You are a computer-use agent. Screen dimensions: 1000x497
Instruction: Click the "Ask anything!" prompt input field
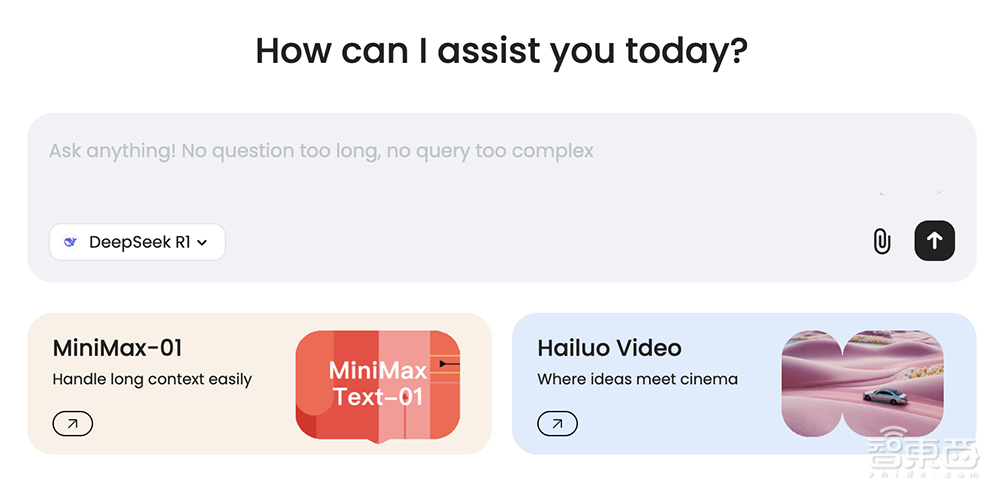(x=321, y=152)
